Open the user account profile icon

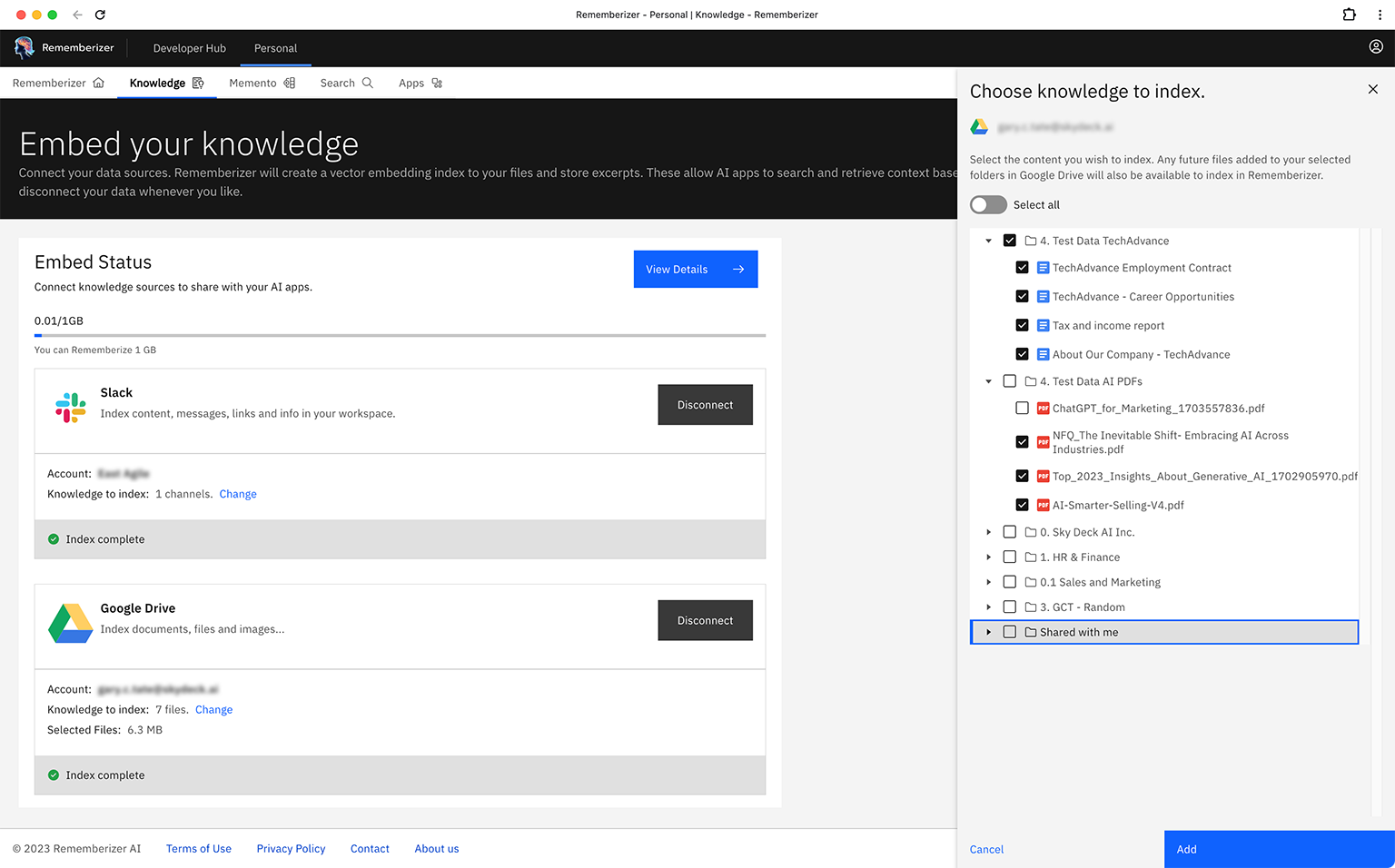tap(1376, 47)
